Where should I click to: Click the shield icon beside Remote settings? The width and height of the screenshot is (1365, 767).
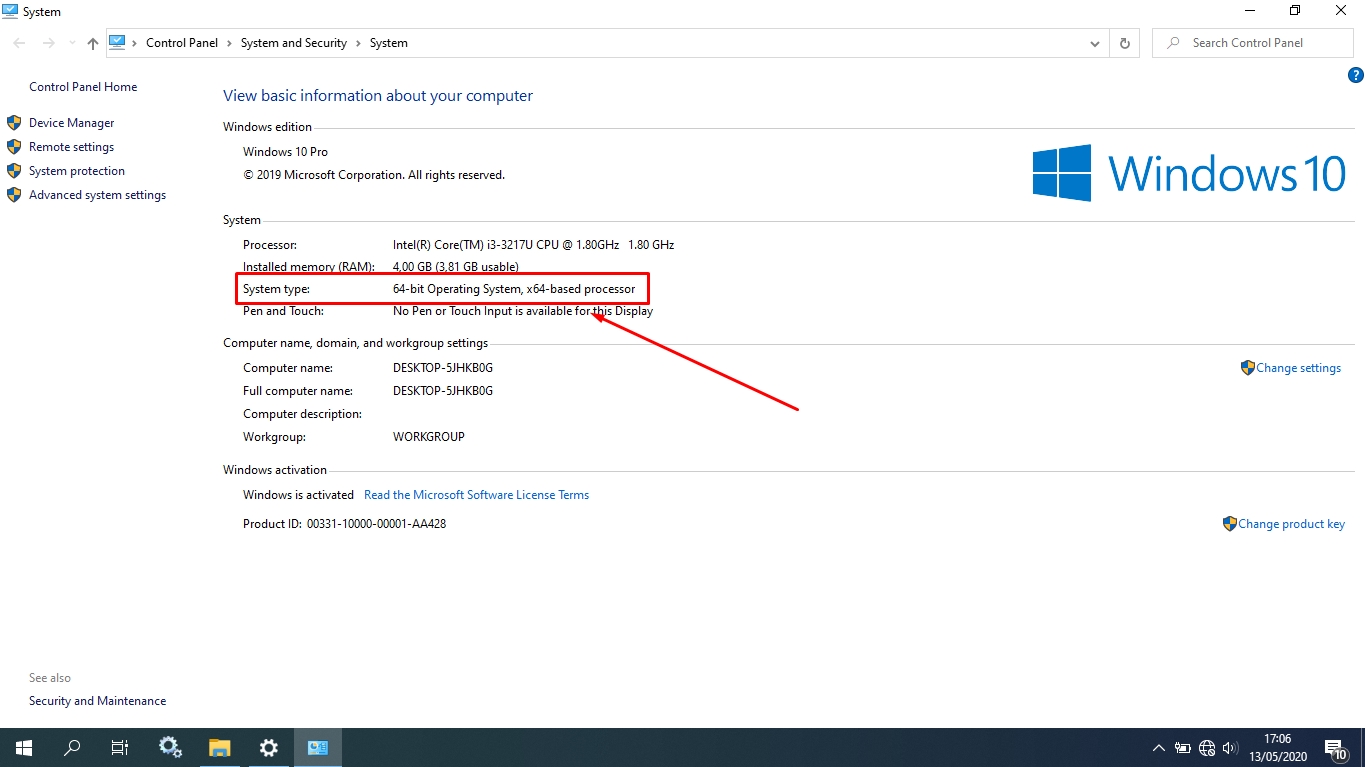tap(14, 147)
